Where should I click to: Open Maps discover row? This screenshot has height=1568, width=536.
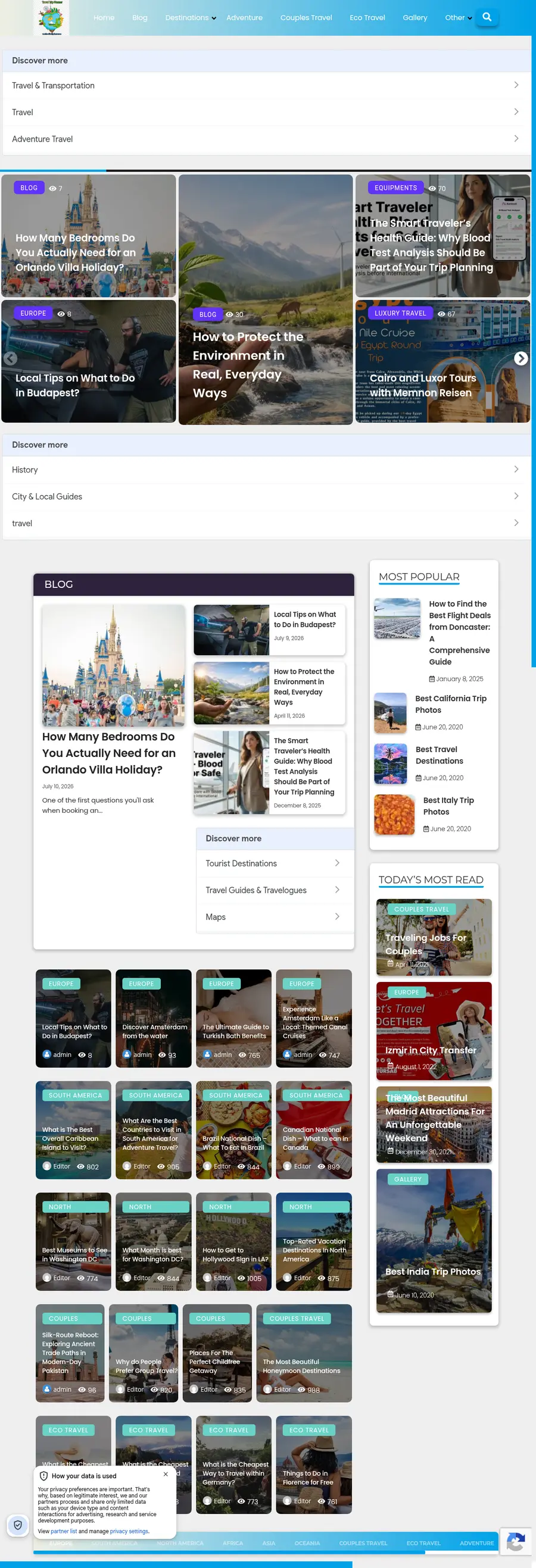[275, 916]
